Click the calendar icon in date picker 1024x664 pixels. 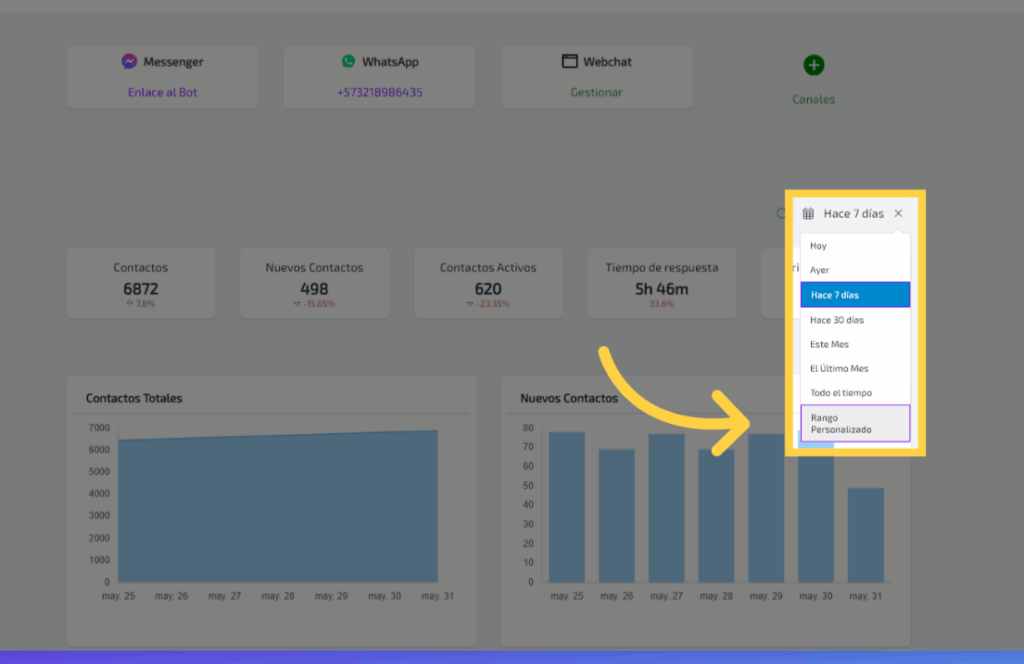808,214
